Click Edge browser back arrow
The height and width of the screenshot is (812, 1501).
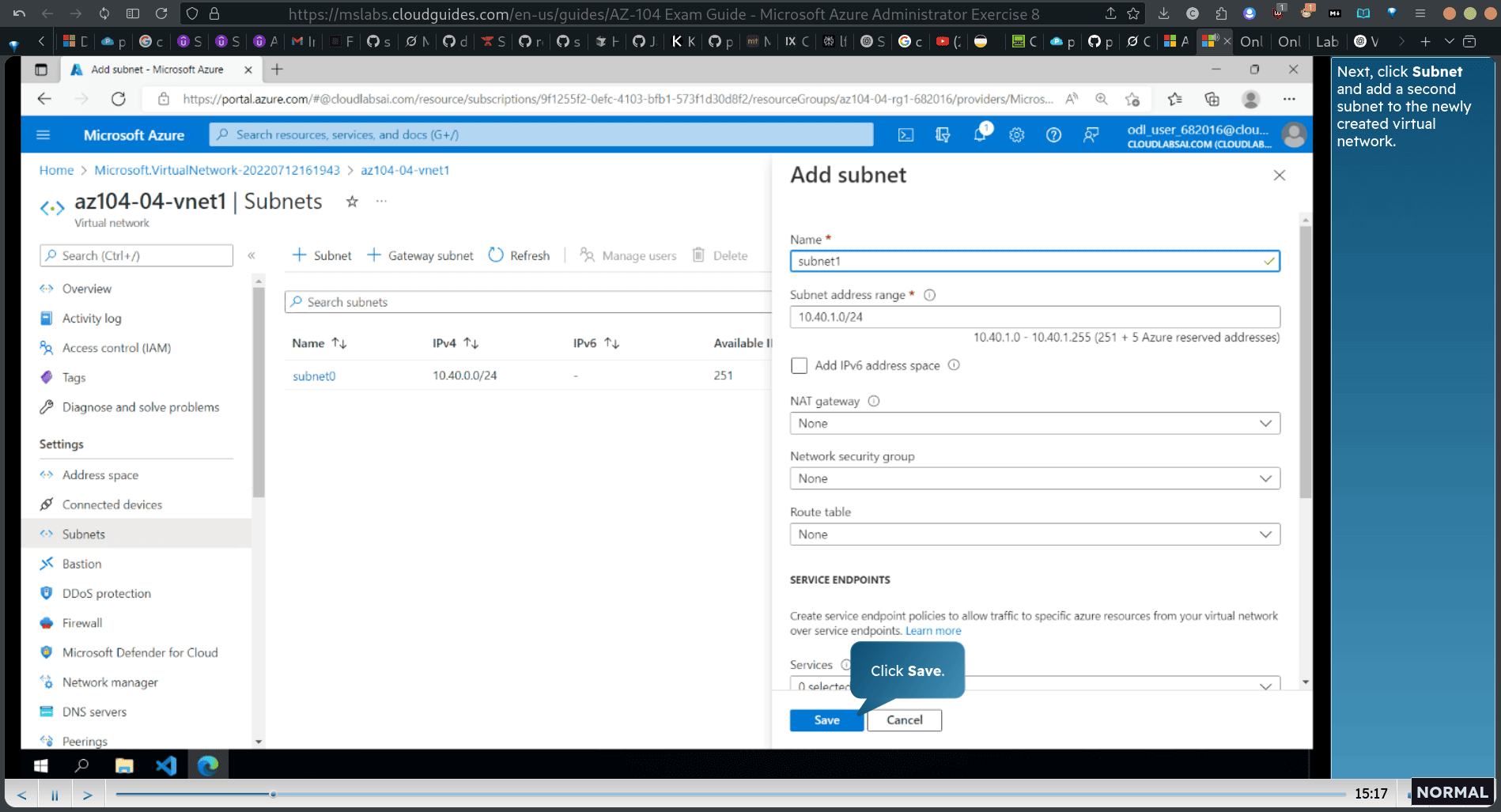coord(44,99)
